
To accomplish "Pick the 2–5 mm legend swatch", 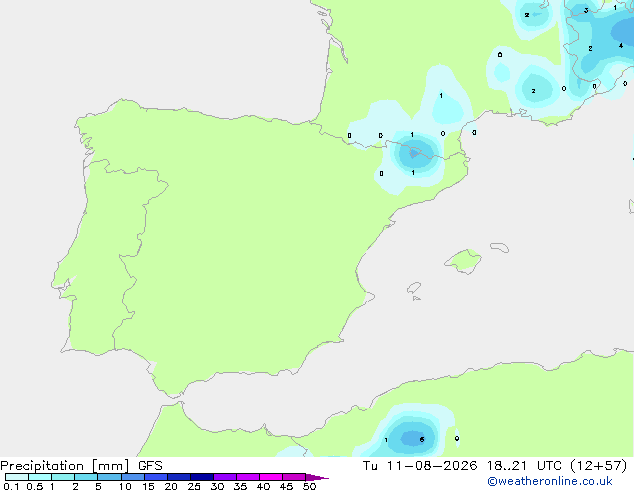I will tap(86, 477).
